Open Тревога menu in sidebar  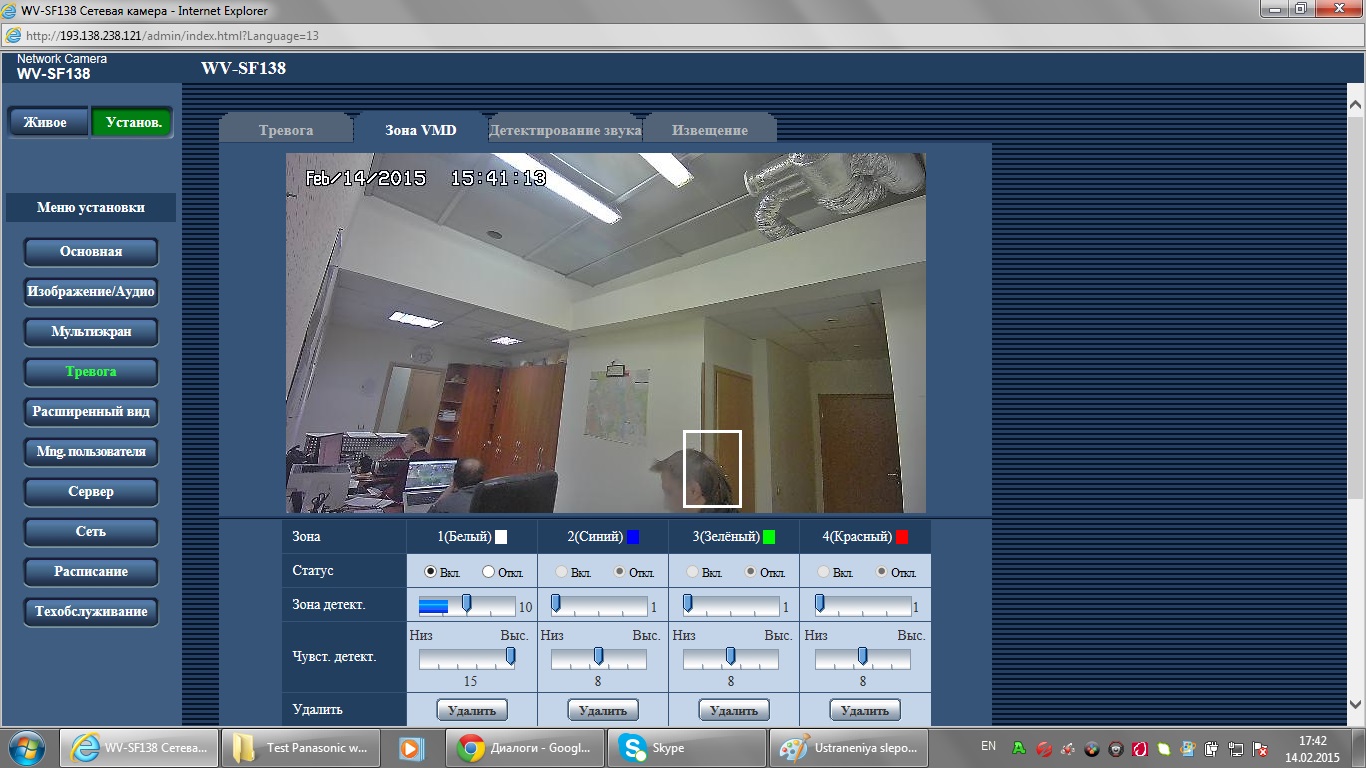point(91,372)
